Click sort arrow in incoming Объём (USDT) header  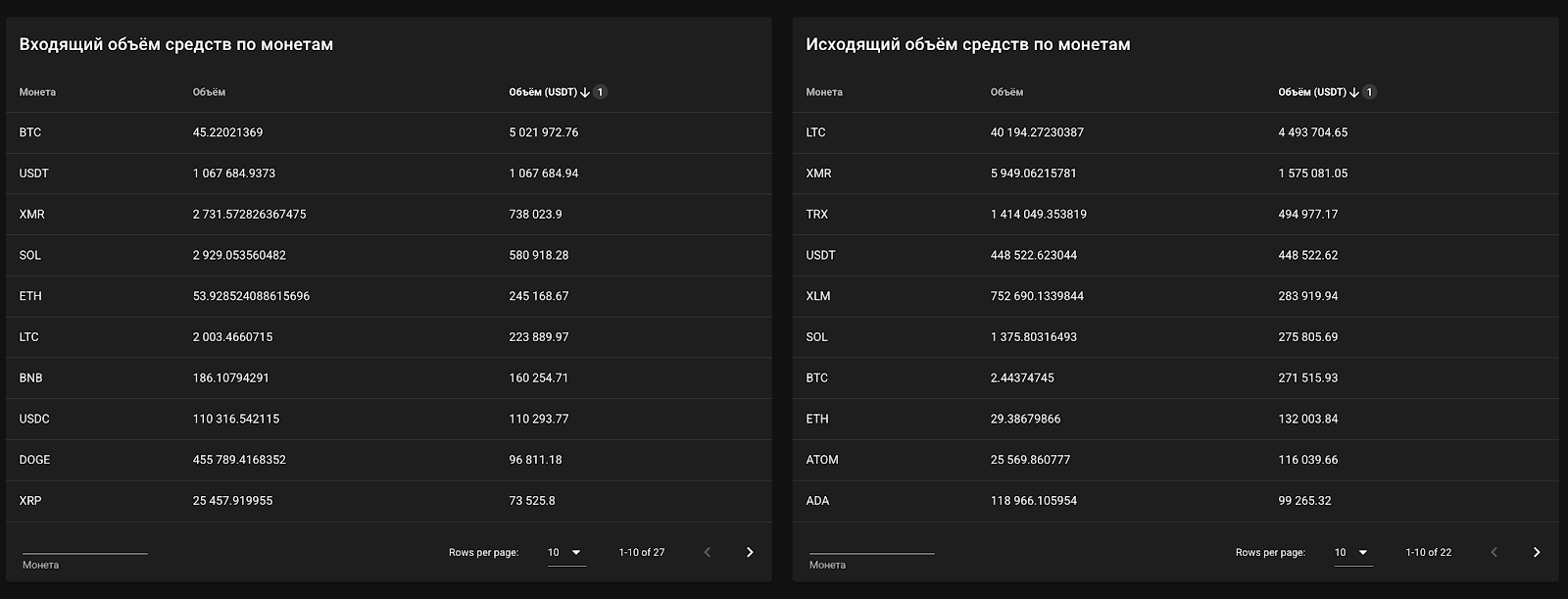(x=585, y=92)
